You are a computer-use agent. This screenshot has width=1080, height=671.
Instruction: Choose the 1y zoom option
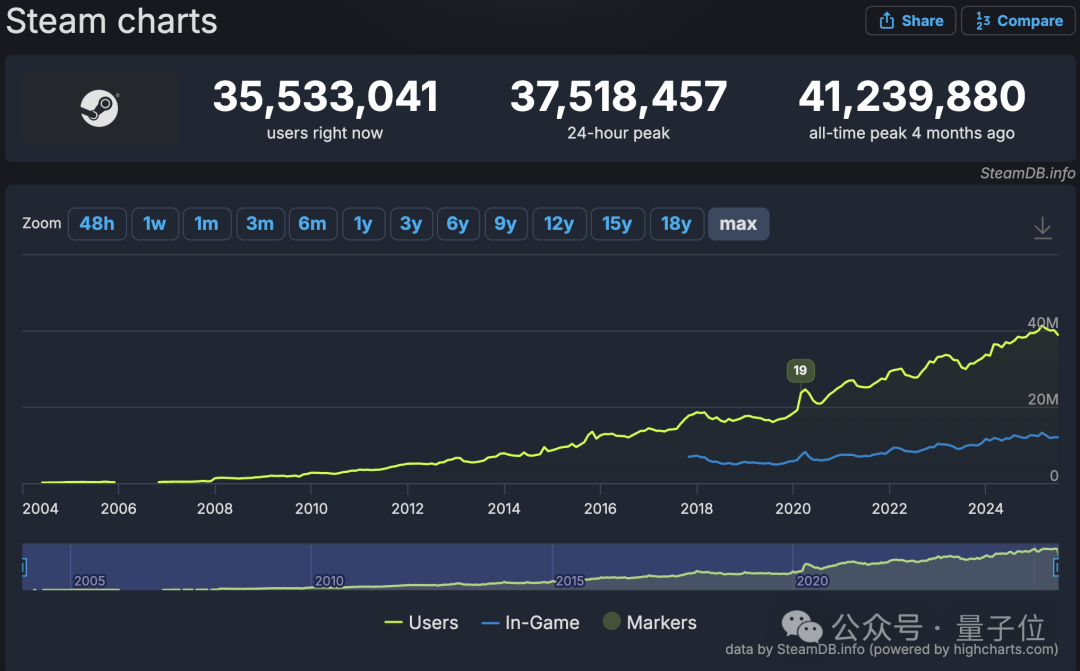(363, 224)
